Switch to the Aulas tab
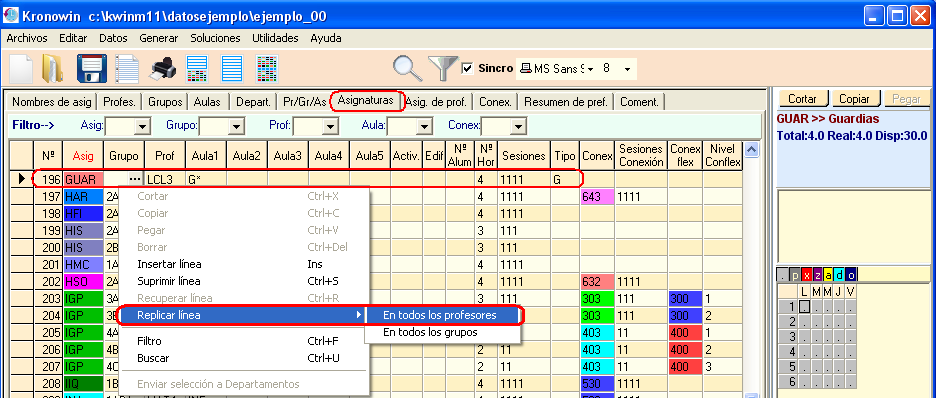The image size is (936, 398). point(207,102)
